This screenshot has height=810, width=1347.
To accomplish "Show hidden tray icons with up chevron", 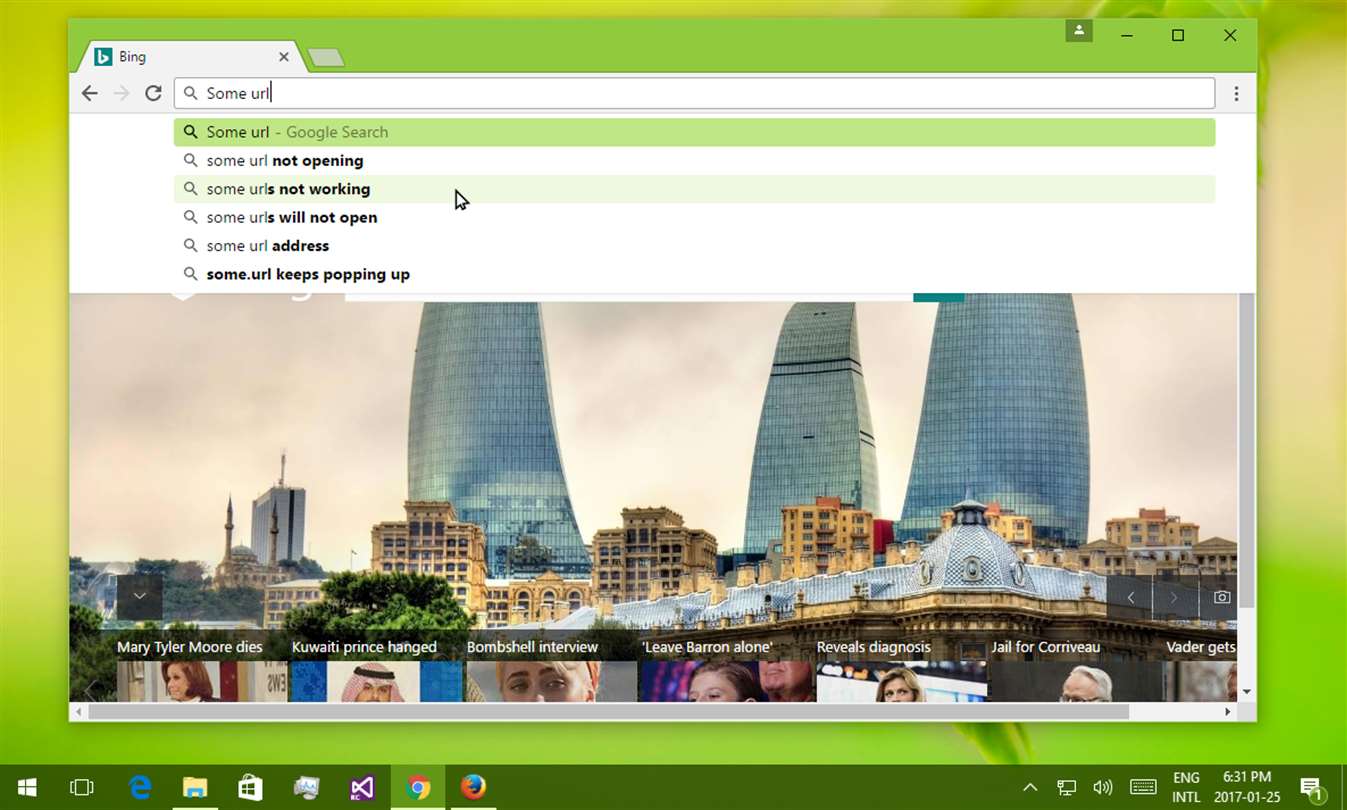I will 1030,787.
